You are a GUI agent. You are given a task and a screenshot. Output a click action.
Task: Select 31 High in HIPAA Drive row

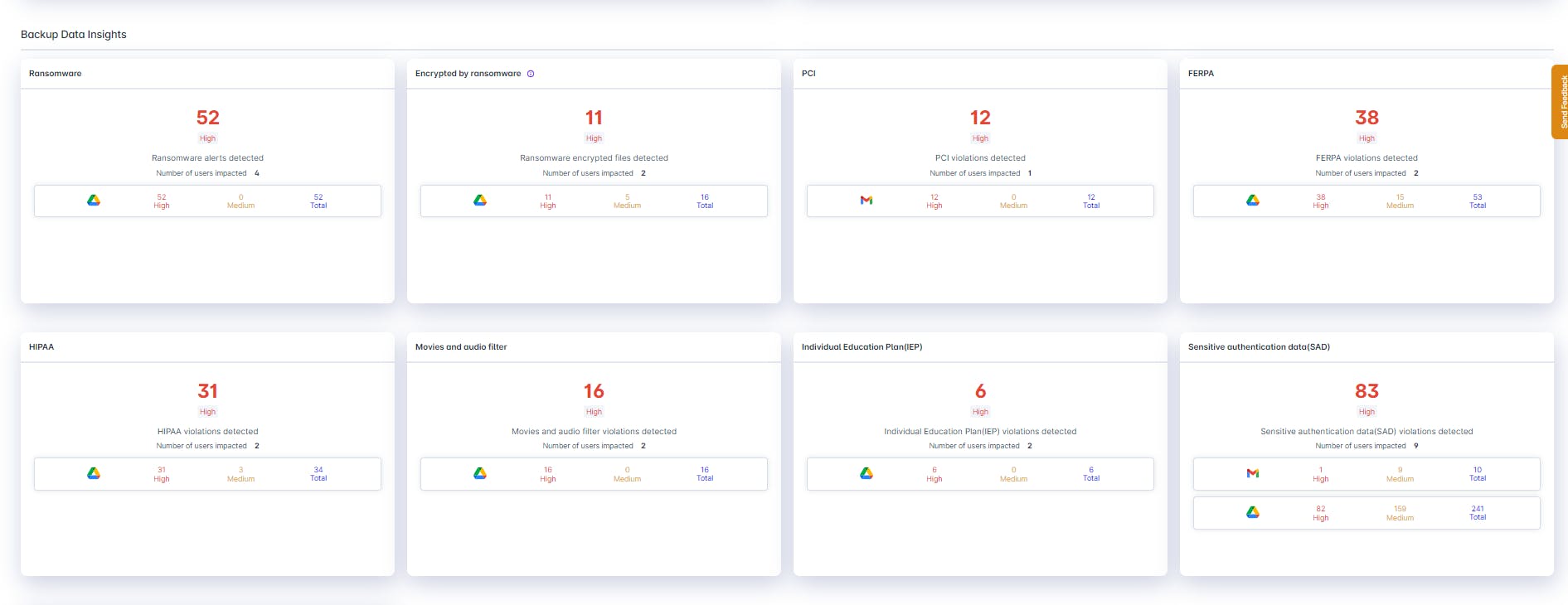tap(162, 474)
